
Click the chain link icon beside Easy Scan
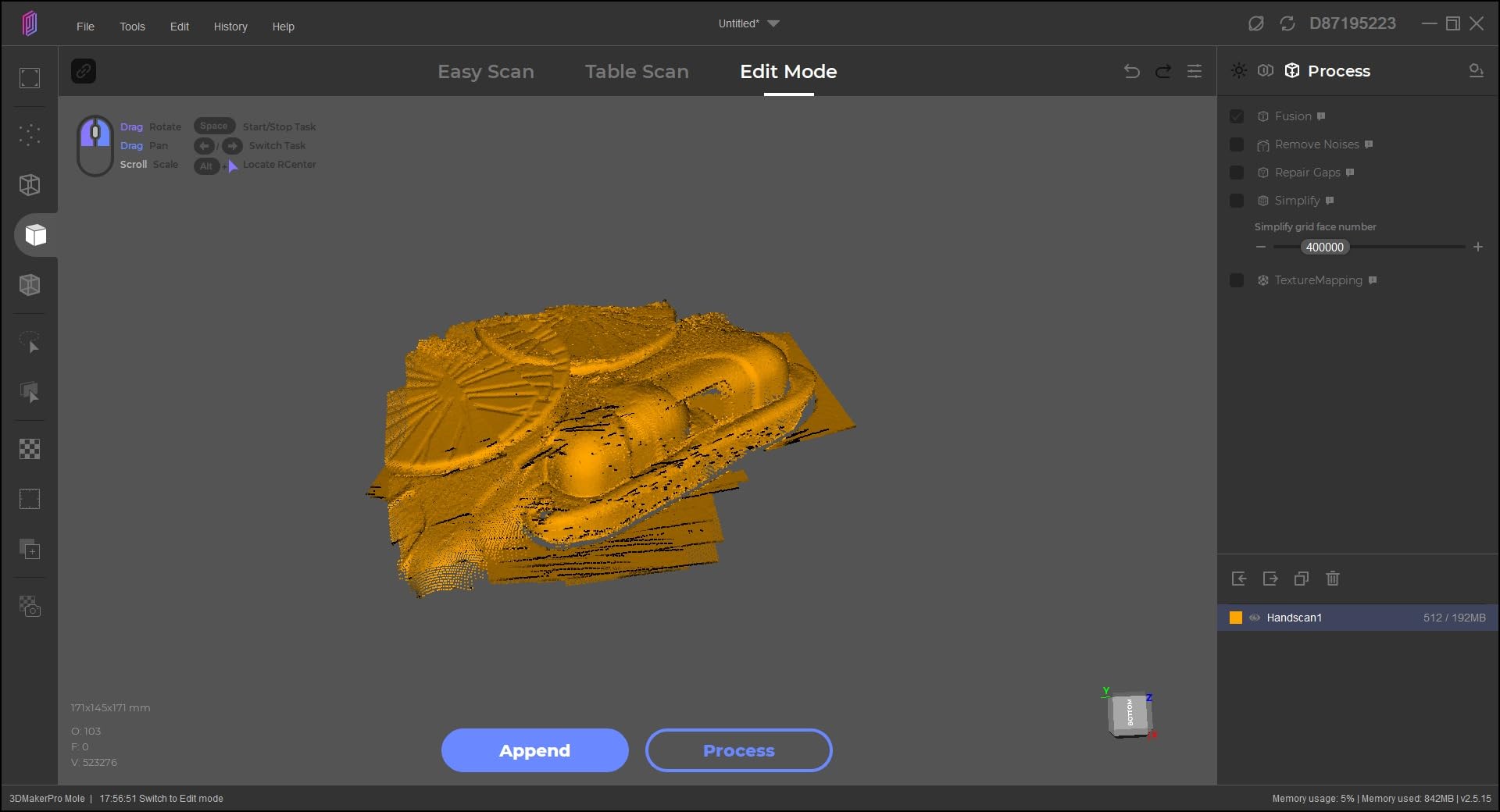click(84, 71)
